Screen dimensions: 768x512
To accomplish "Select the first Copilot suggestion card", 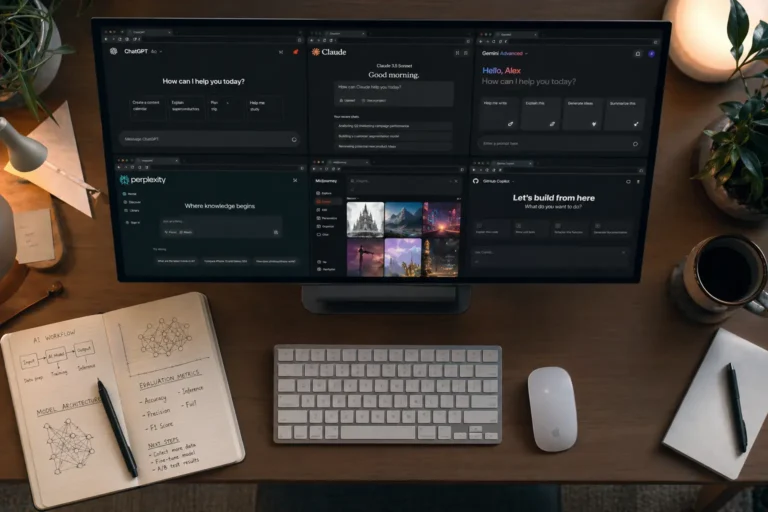I will coord(492,228).
